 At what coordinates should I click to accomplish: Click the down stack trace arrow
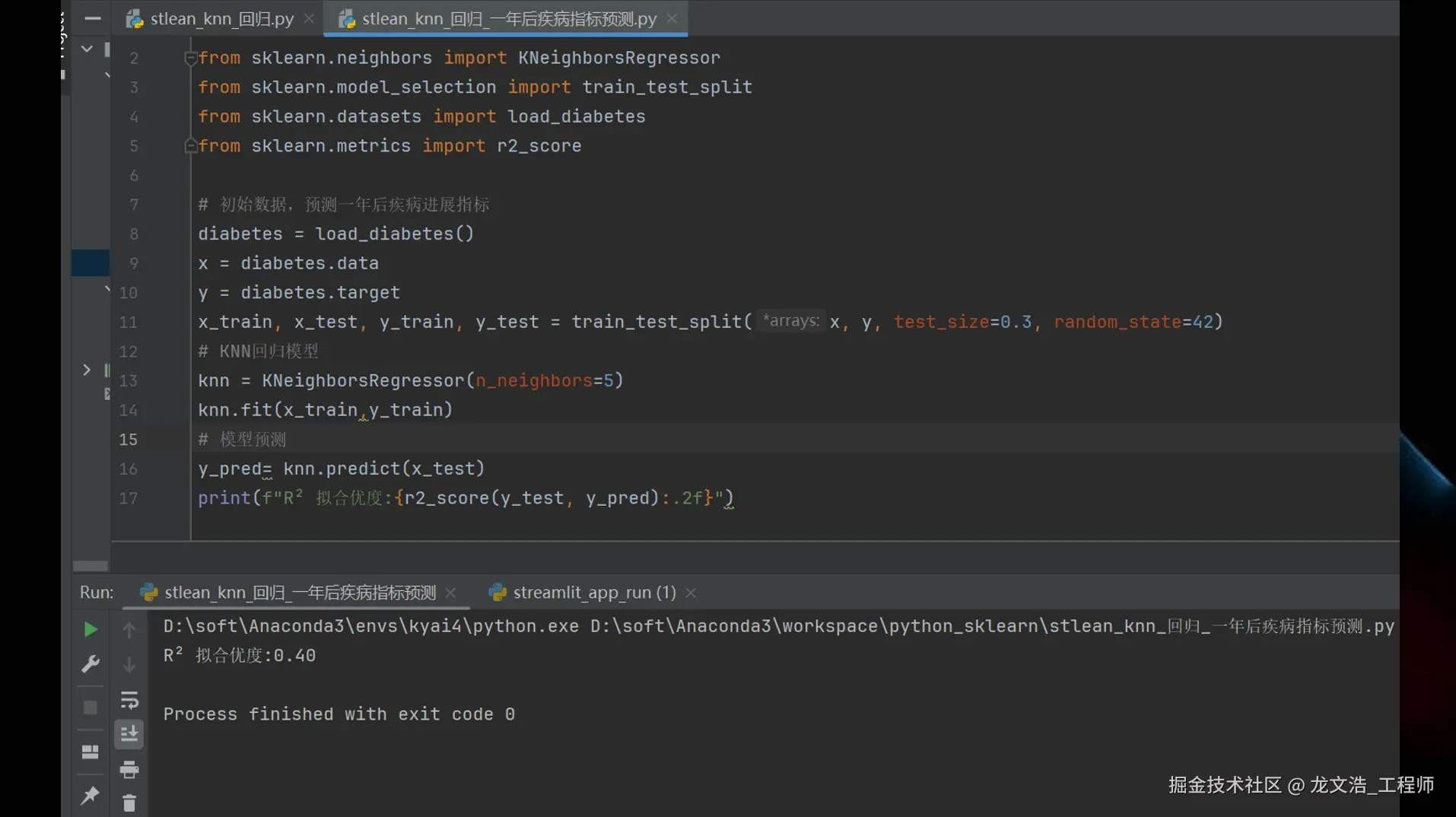[129, 665]
